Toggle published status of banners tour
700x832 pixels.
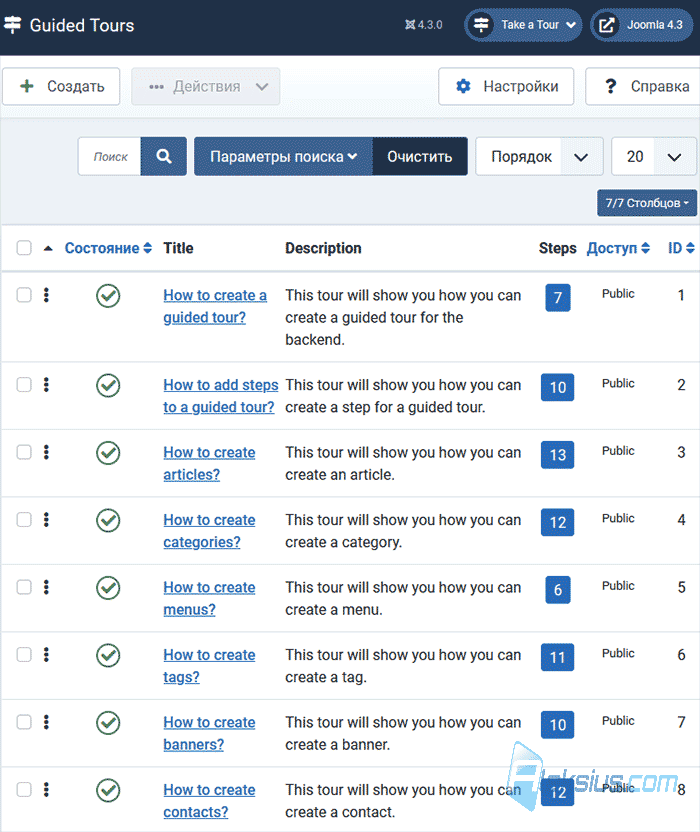[108, 722]
